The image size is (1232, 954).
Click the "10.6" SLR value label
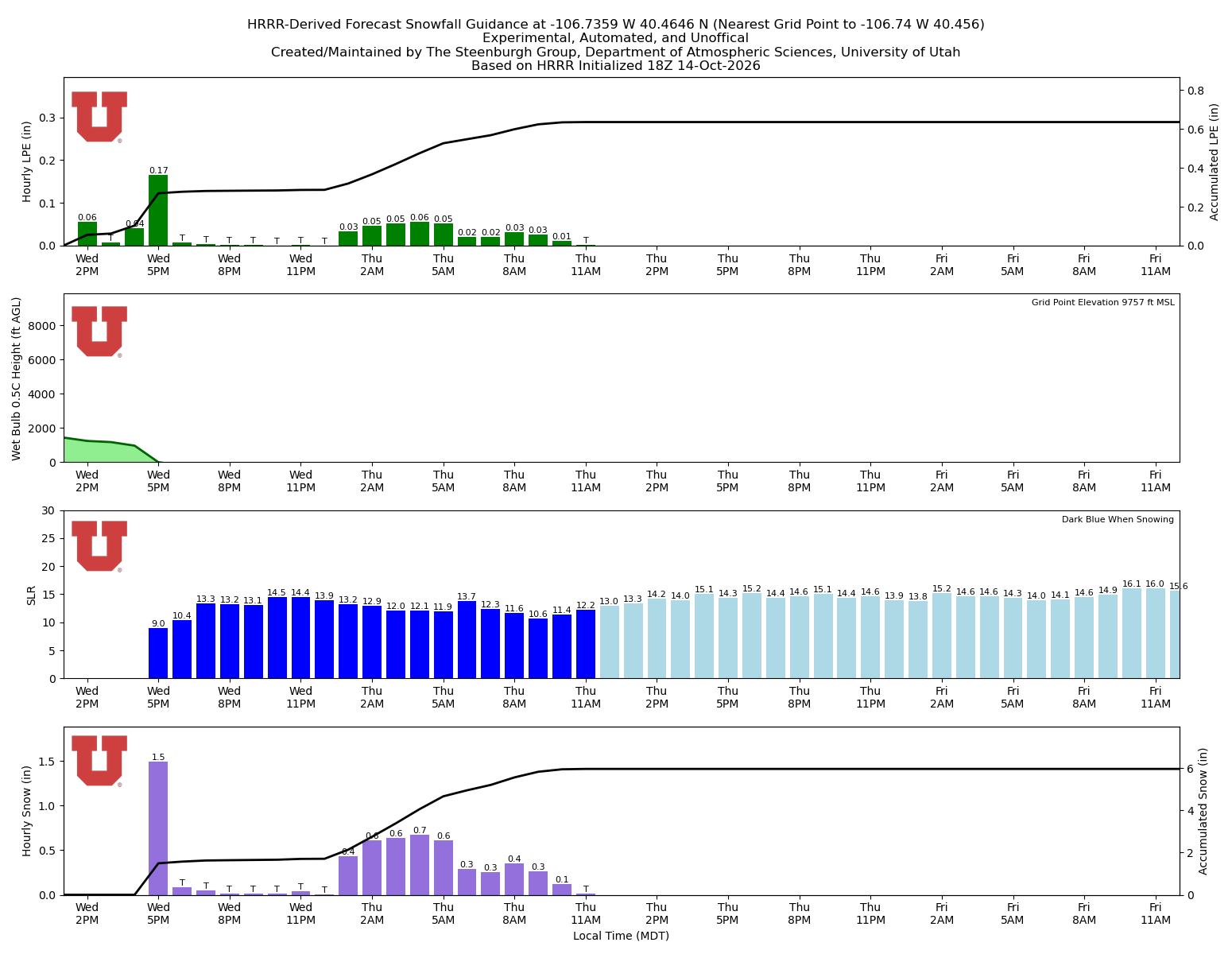(x=538, y=614)
